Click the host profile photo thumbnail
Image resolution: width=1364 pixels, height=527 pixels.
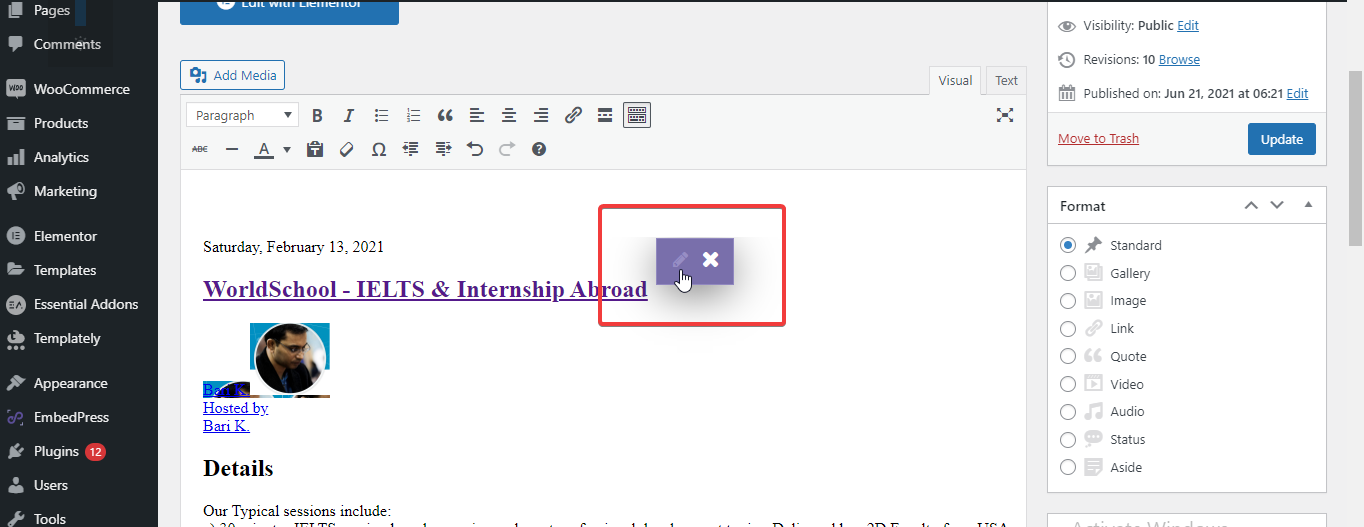click(x=290, y=360)
